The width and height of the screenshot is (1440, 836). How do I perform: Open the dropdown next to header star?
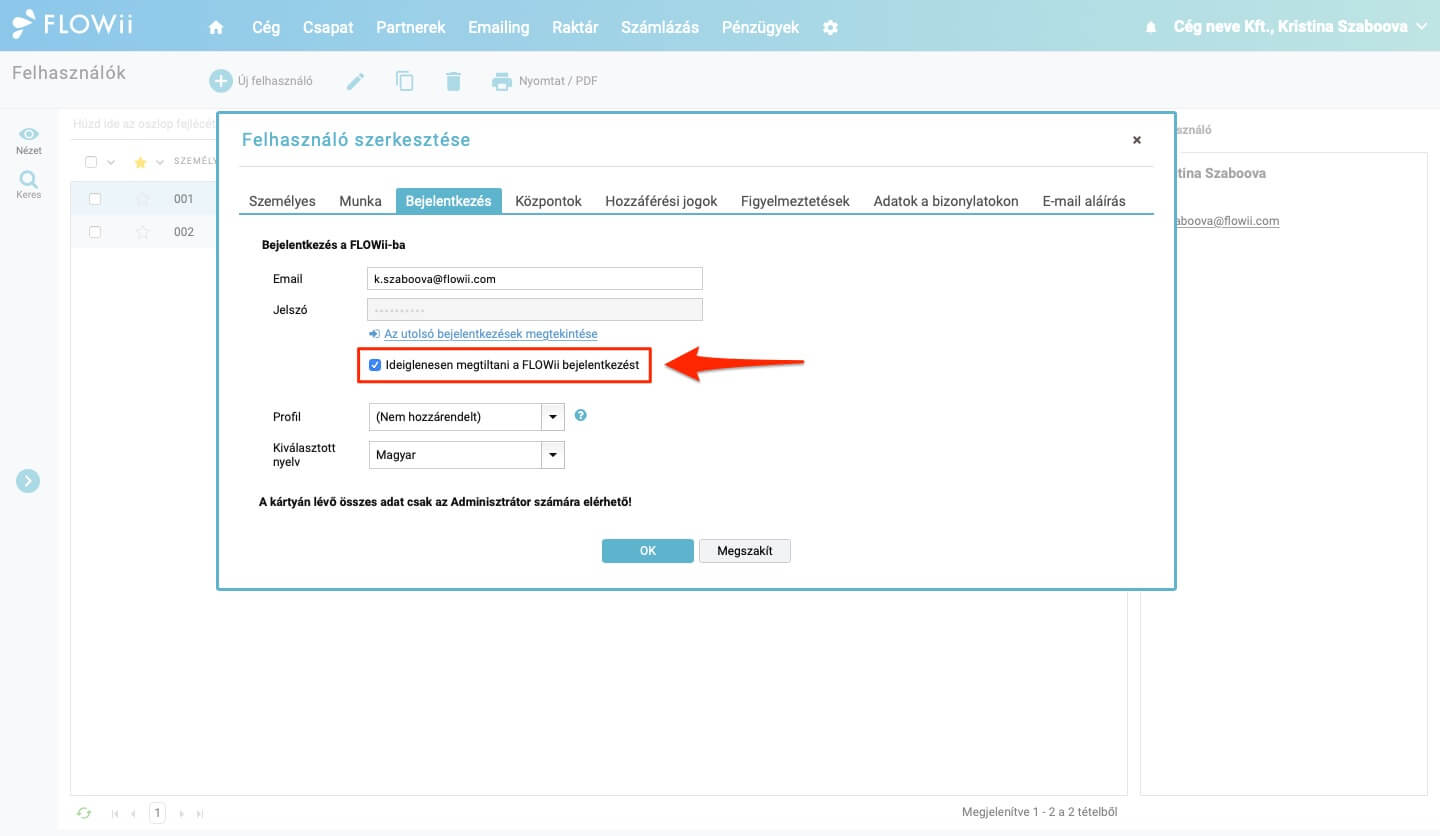coord(160,162)
